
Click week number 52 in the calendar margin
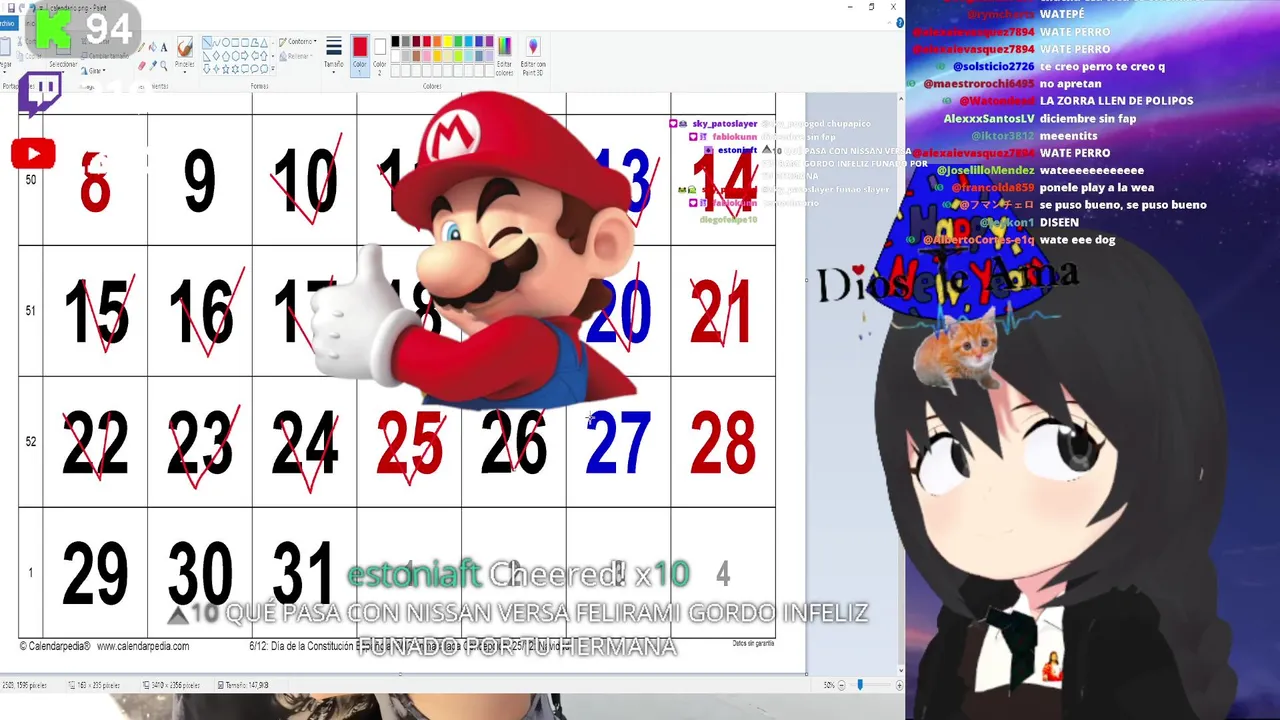click(30, 442)
